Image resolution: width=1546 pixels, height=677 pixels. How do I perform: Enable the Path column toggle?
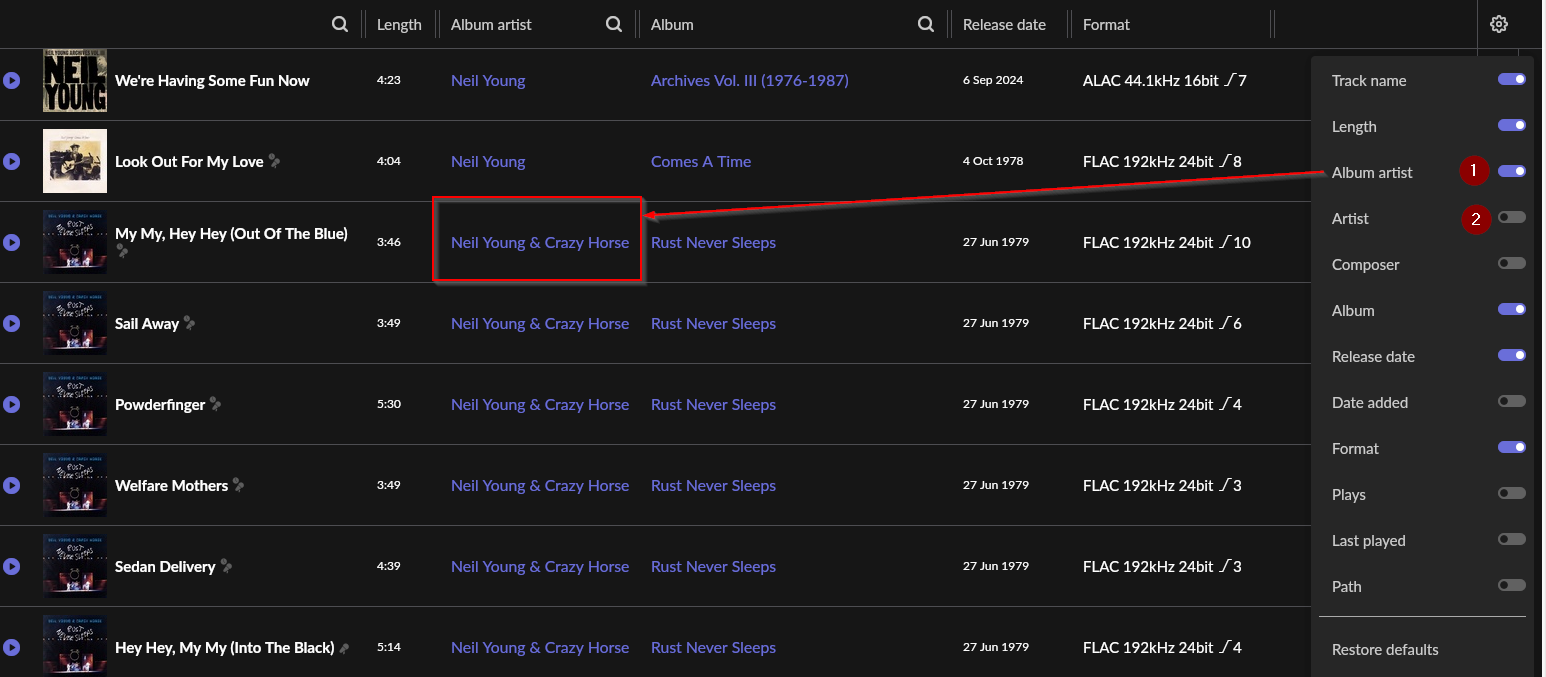(x=1512, y=586)
